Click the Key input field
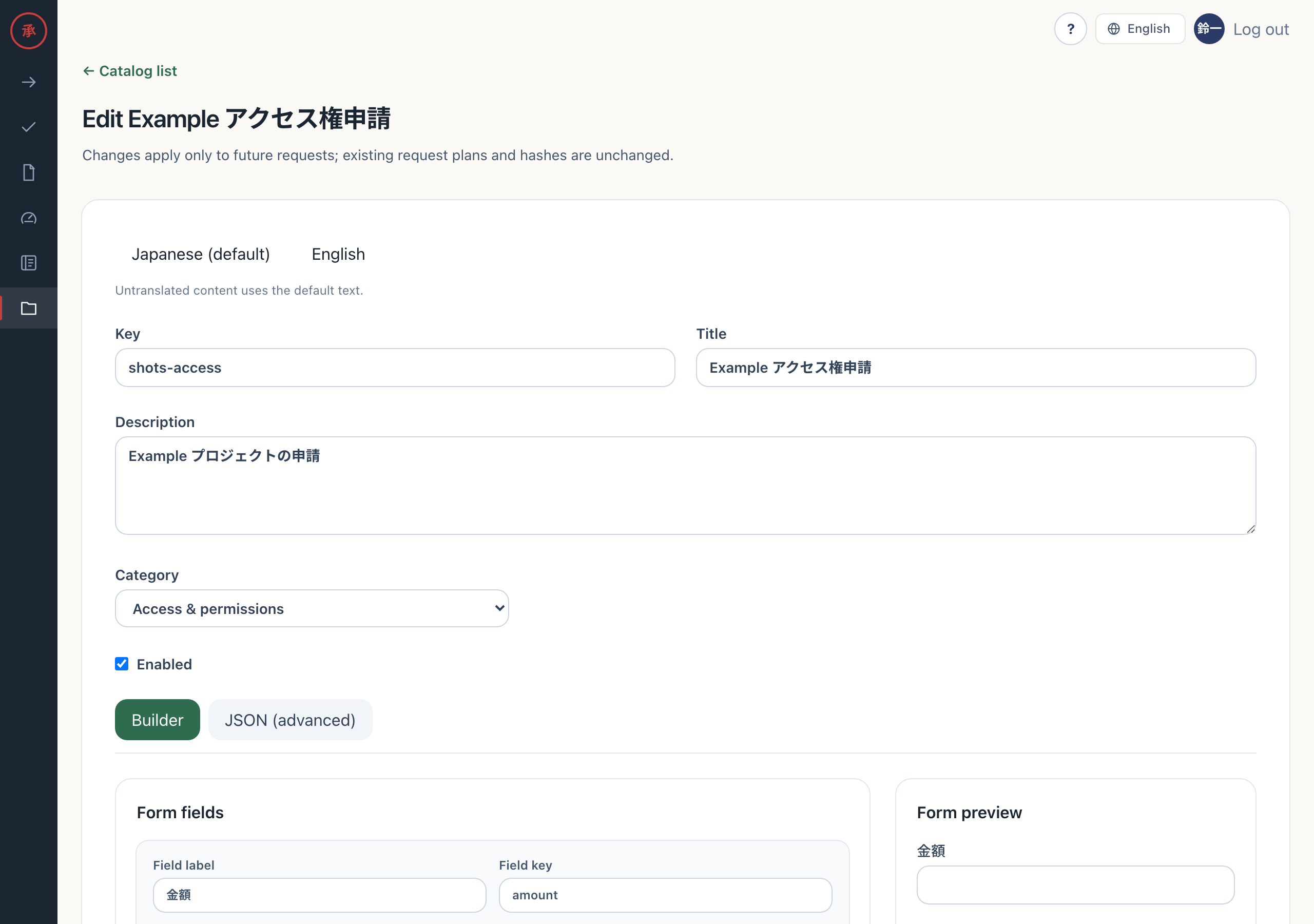Viewport: 1314px width, 924px height. [x=395, y=368]
